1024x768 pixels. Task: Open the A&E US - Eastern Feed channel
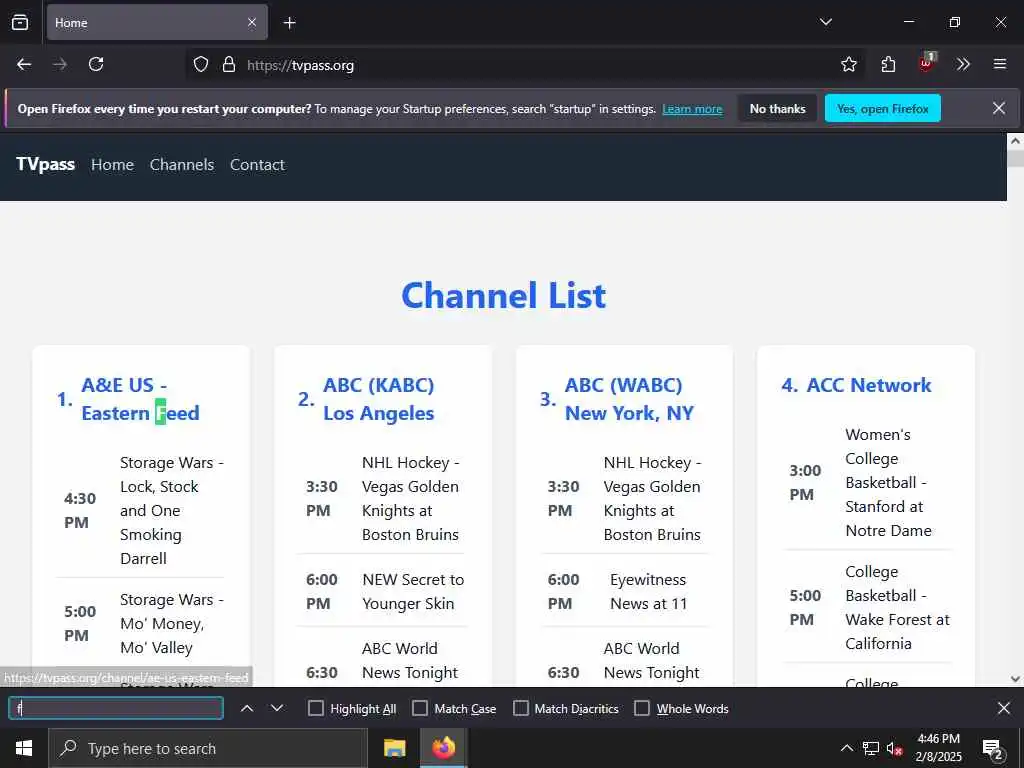140,399
